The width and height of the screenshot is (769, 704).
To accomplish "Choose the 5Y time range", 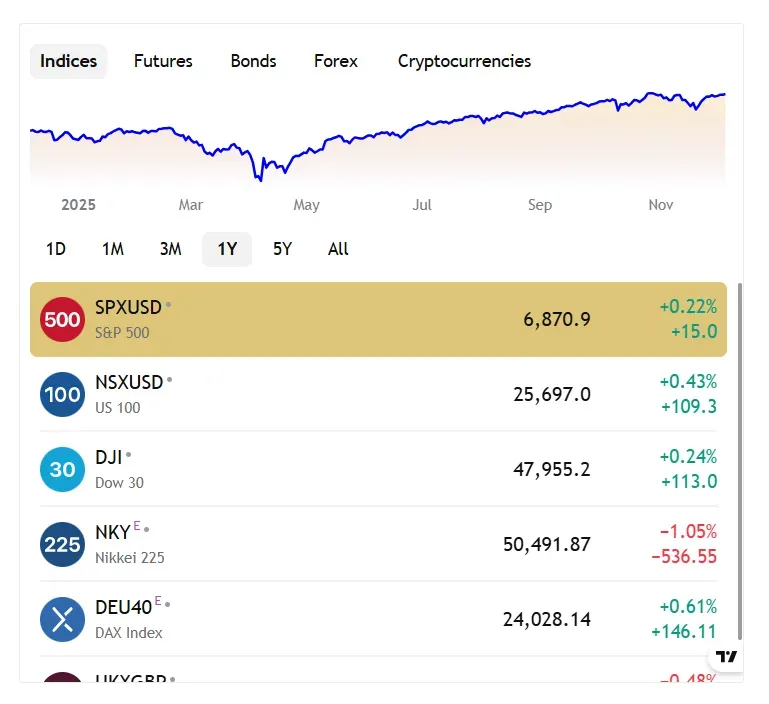I will coord(282,249).
